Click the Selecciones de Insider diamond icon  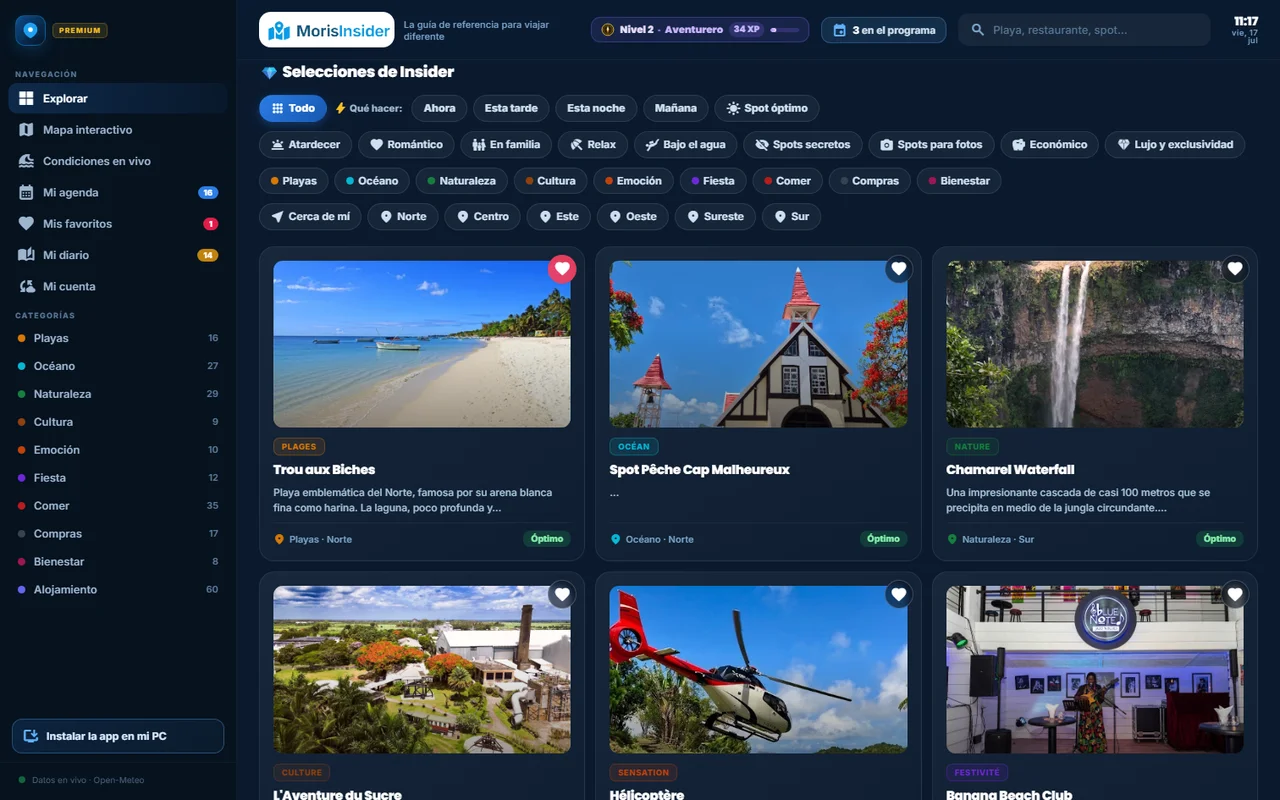coord(269,72)
